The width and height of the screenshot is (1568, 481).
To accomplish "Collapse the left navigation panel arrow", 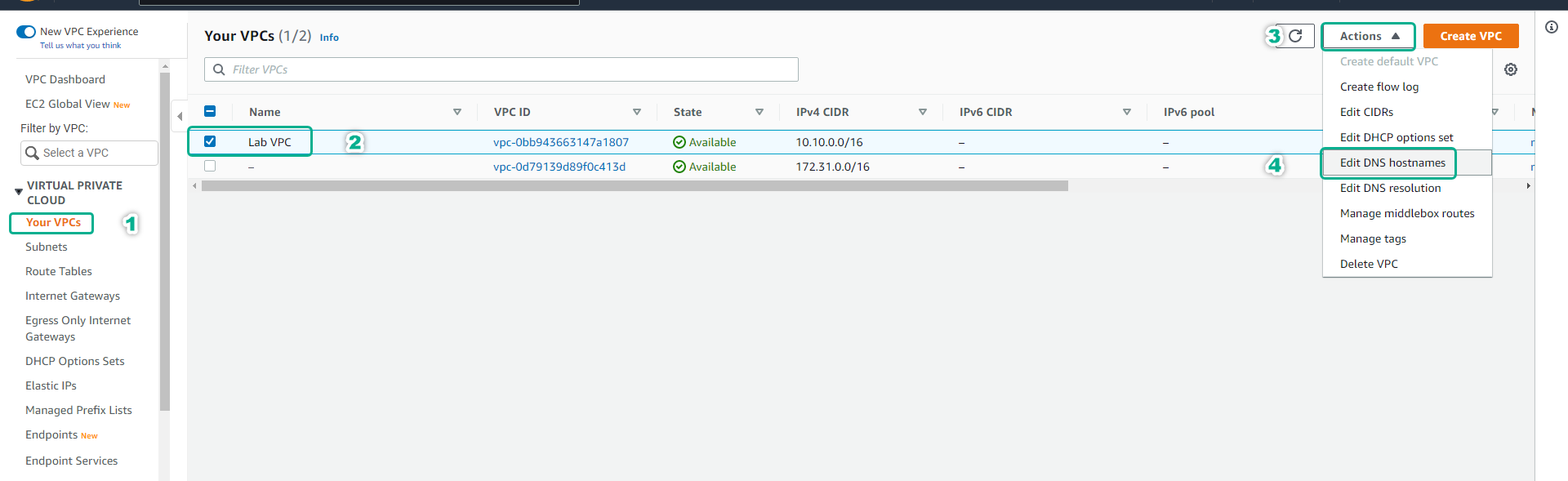I will (180, 116).
